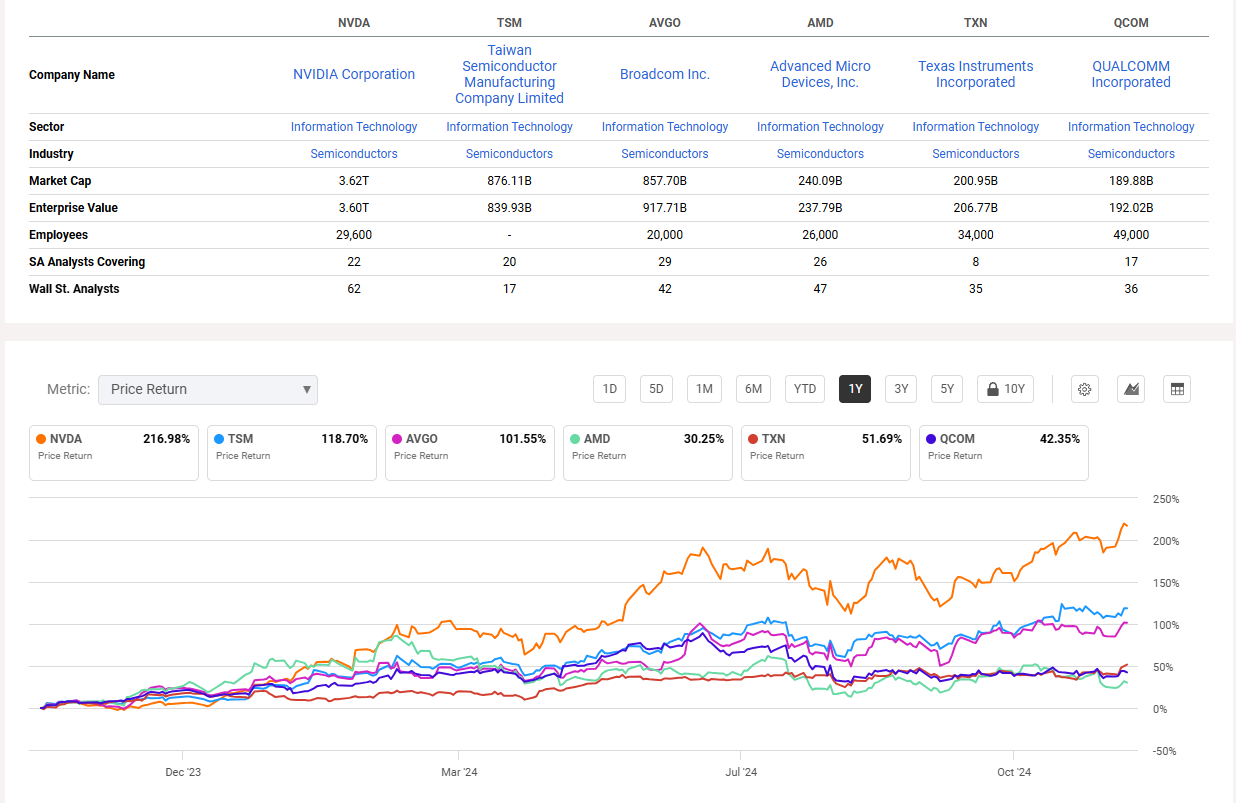
Task: Open QUALCOMM Incorporated link
Action: point(1131,74)
